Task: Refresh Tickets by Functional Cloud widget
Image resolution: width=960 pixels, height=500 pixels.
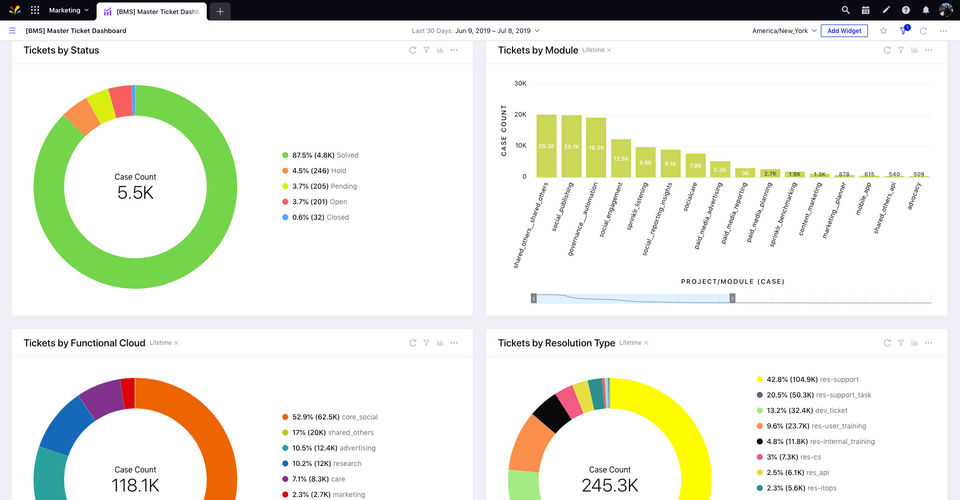Action: [413, 343]
